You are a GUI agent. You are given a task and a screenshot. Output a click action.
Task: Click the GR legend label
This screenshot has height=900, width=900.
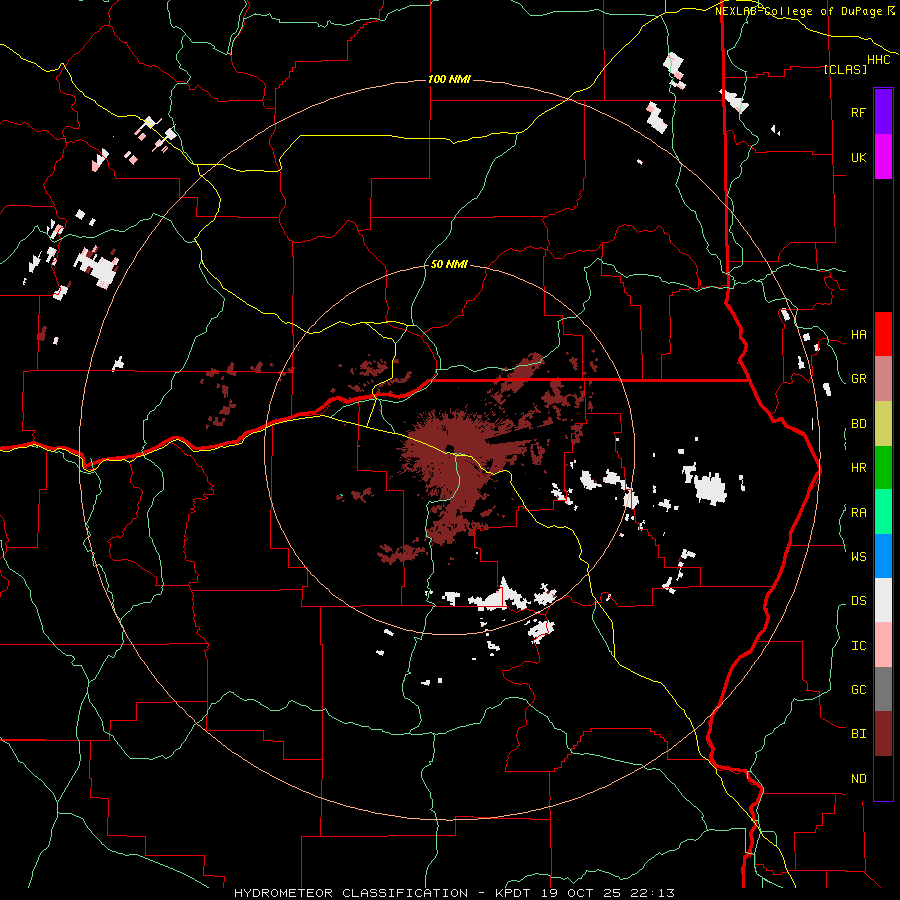click(x=858, y=379)
